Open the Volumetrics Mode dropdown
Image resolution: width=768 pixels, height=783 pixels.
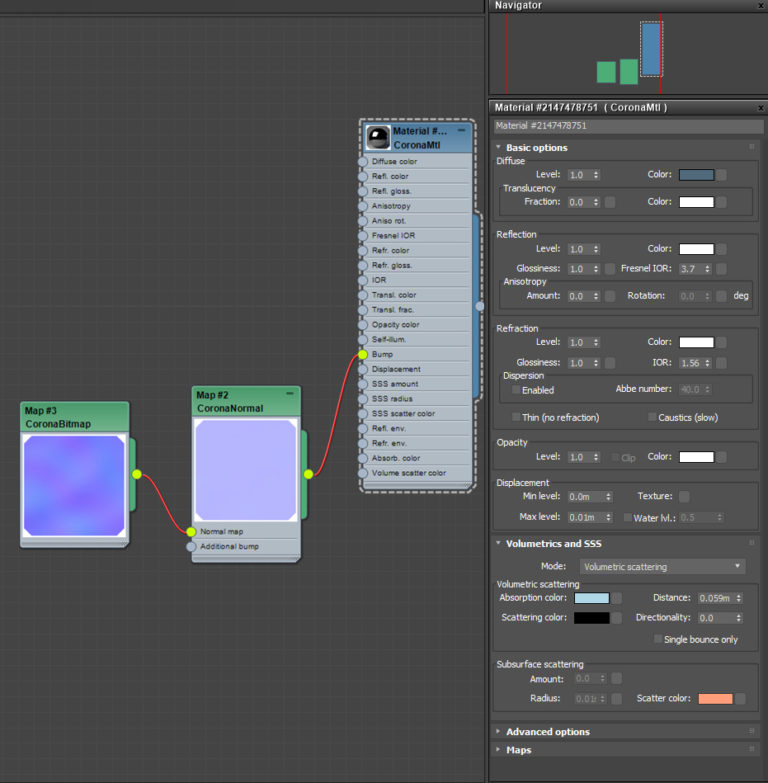662,566
